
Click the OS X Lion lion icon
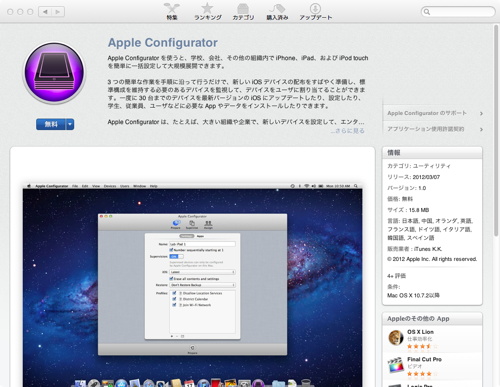pyautogui.click(x=396, y=338)
